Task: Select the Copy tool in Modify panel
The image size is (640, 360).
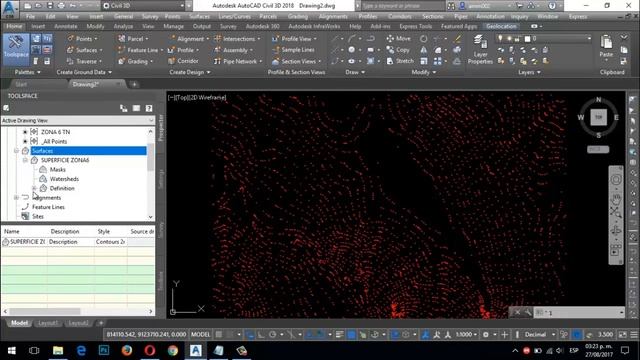Action: click(398, 50)
